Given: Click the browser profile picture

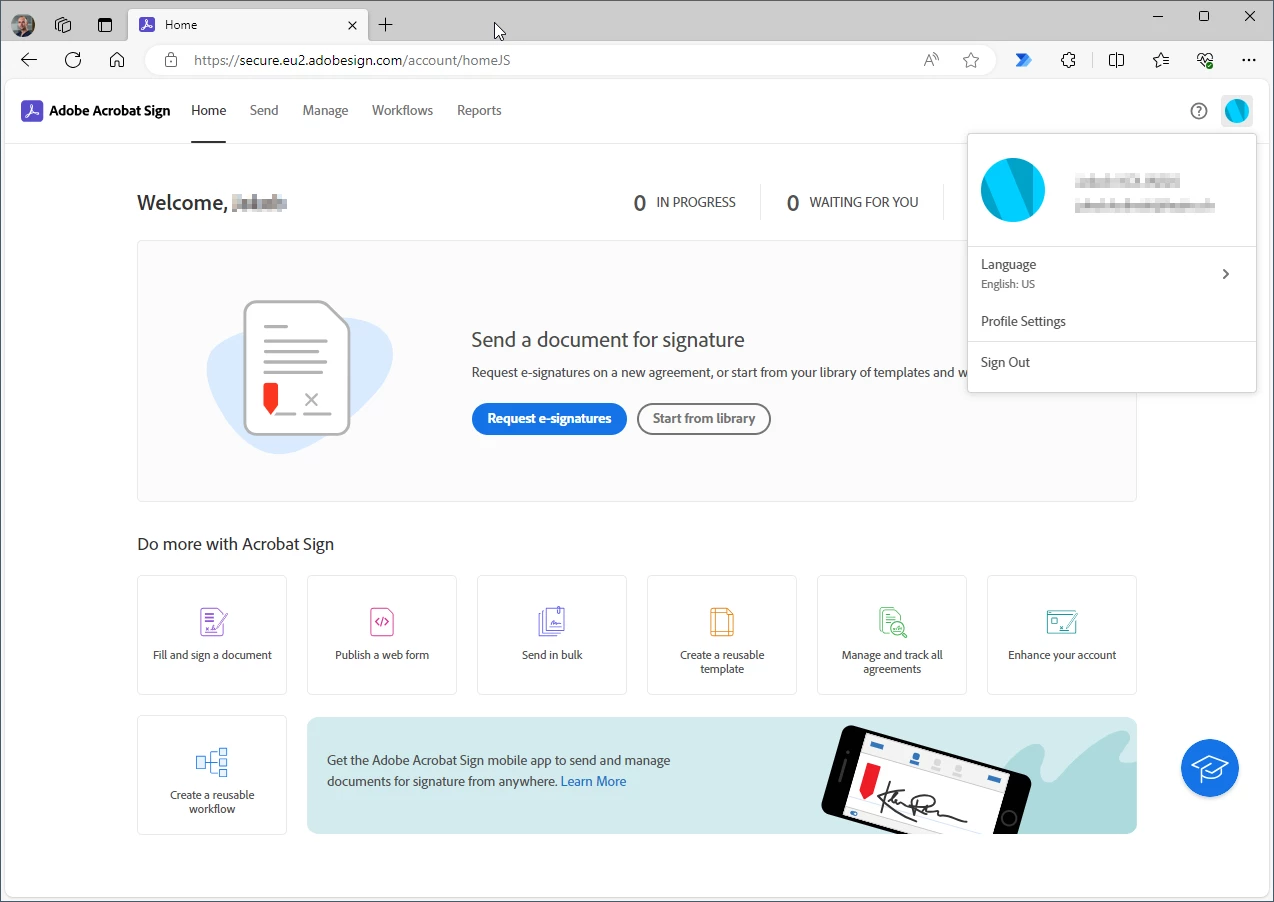Looking at the screenshot, I should tap(22, 25).
